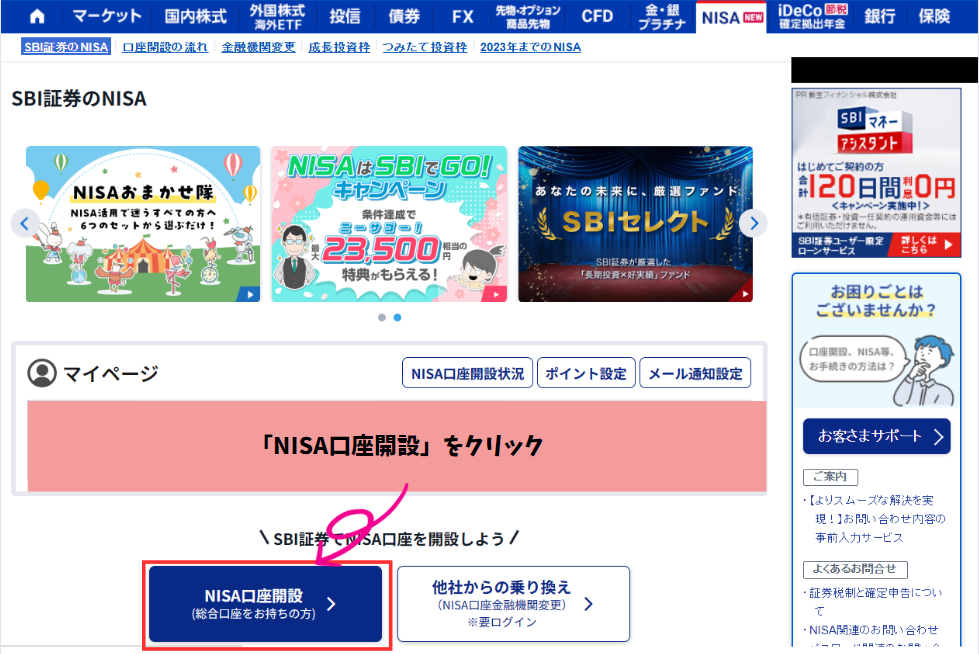Open メール通知設定 button
Screen dimensions: 979x654
pyautogui.click(x=695, y=373)
